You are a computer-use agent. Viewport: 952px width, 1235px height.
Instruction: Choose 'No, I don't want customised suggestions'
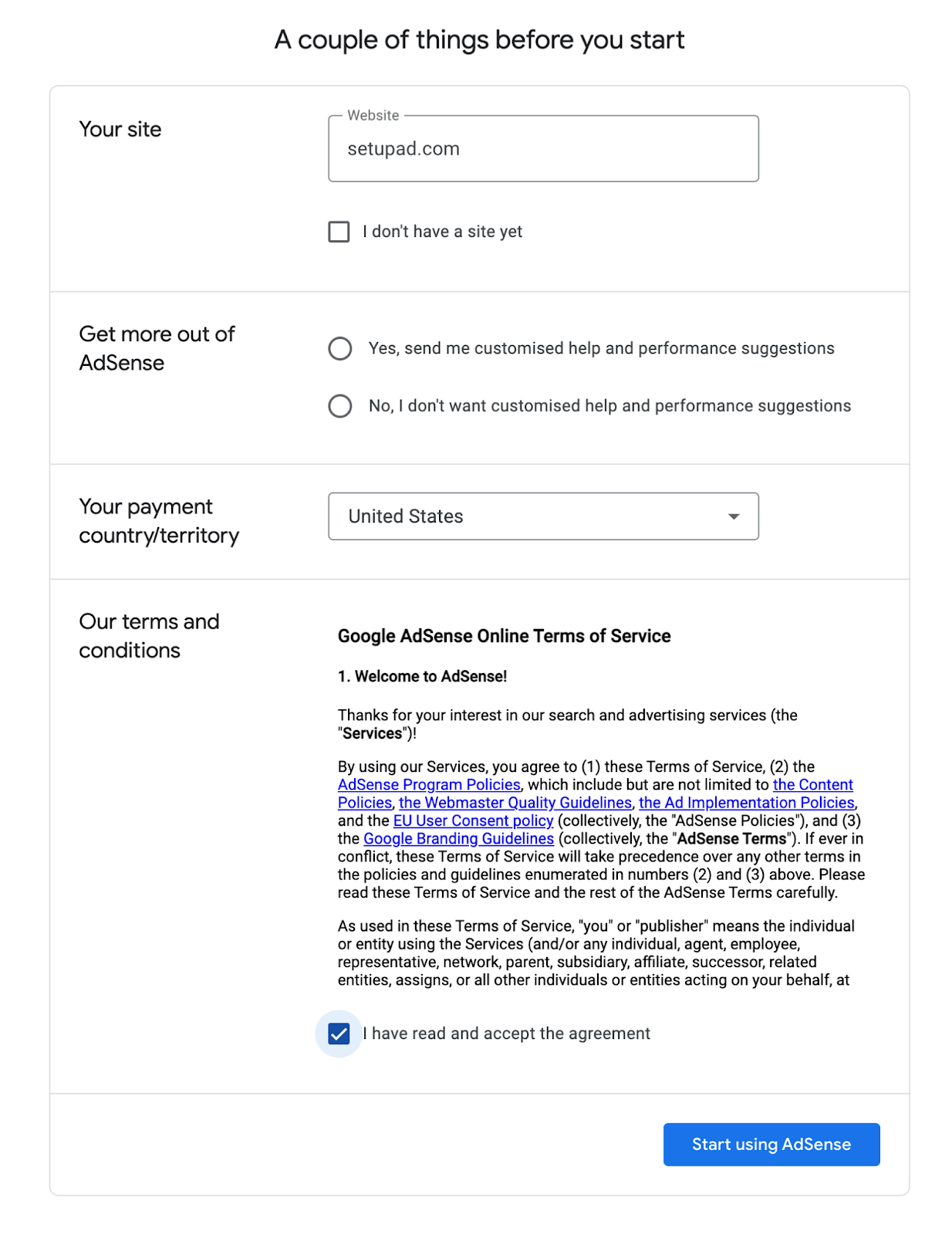(339, 405)
